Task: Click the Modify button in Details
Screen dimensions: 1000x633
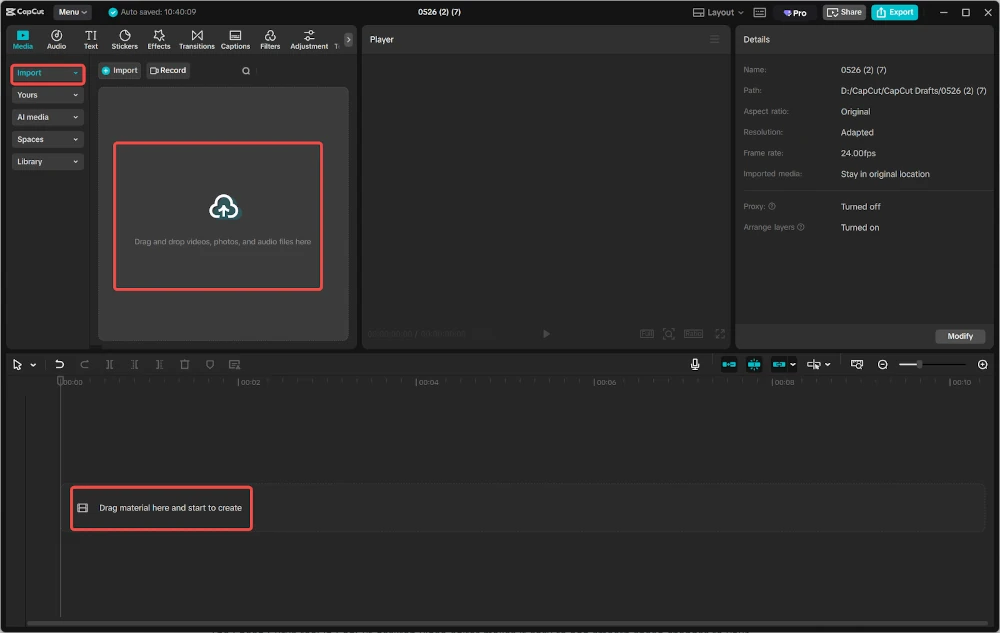Action: (x=960, y=336)
